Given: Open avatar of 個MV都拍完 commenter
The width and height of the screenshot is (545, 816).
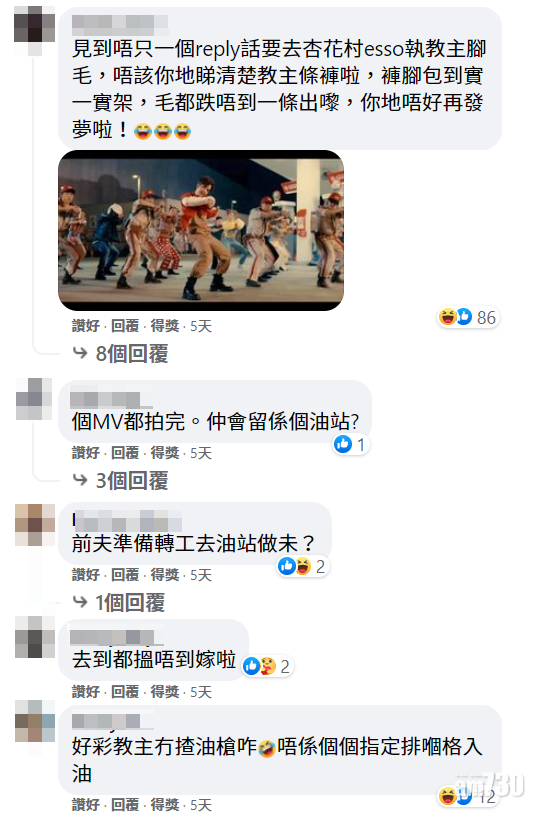Looking at the screenshot, I should 34,399.
